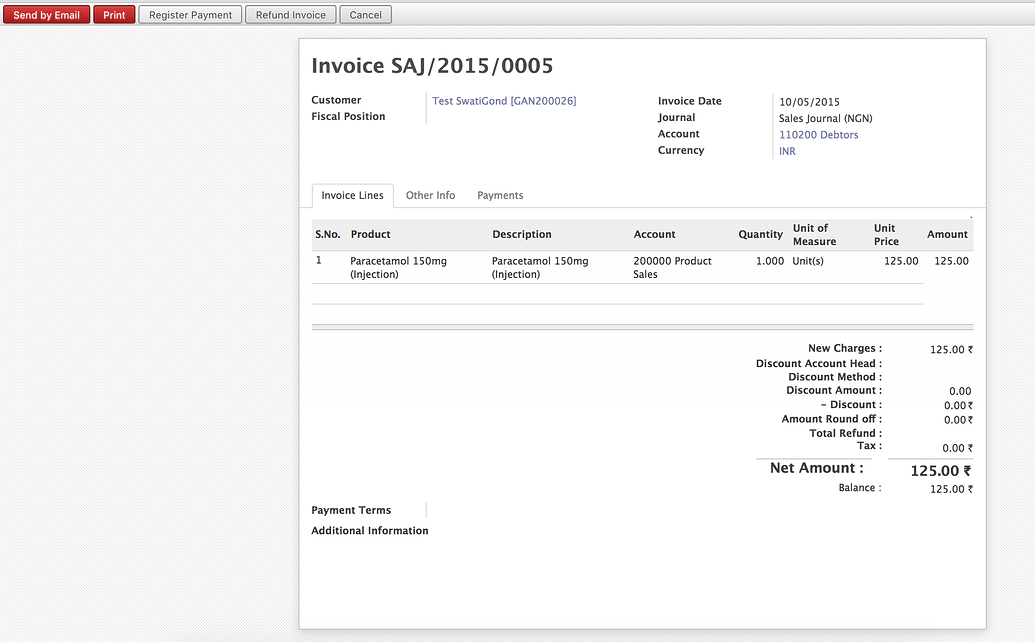Click the Account column header
This screenshot has height=642, width=1035.
(654, 235)
